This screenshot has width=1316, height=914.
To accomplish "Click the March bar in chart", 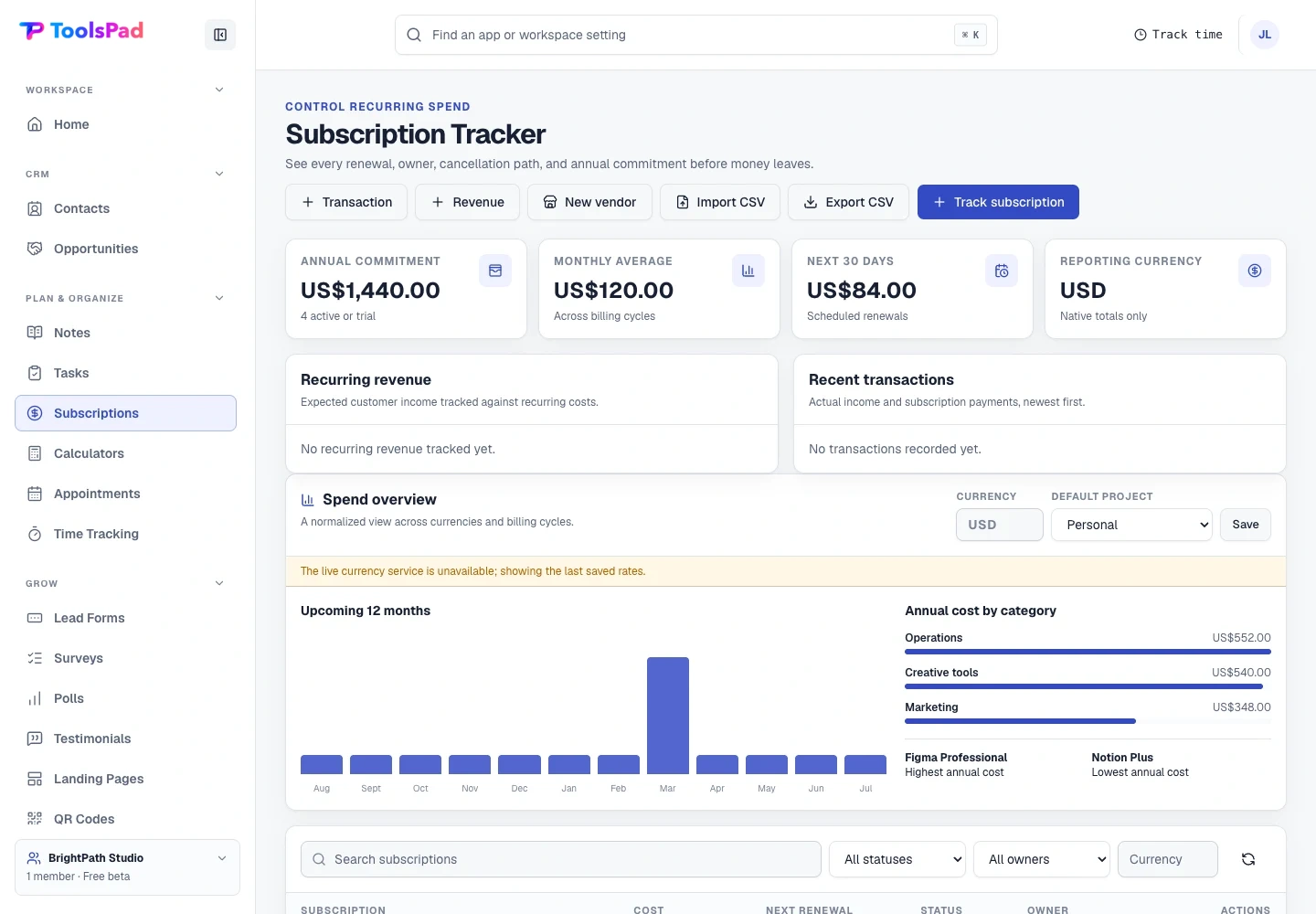I will click(x=668, y=716).
